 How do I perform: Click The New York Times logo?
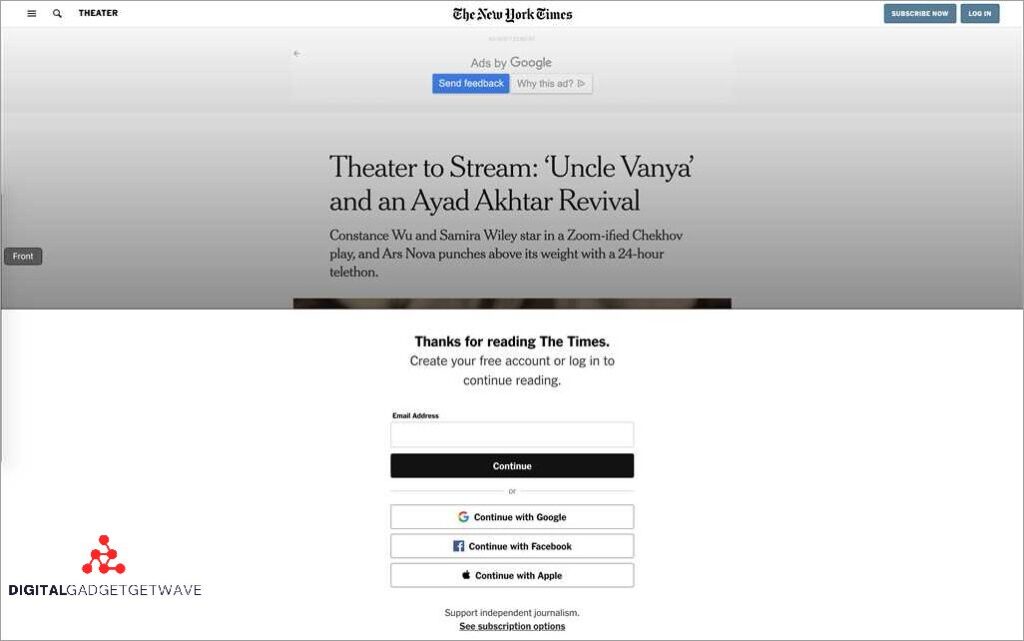click(x=512, y=14)
